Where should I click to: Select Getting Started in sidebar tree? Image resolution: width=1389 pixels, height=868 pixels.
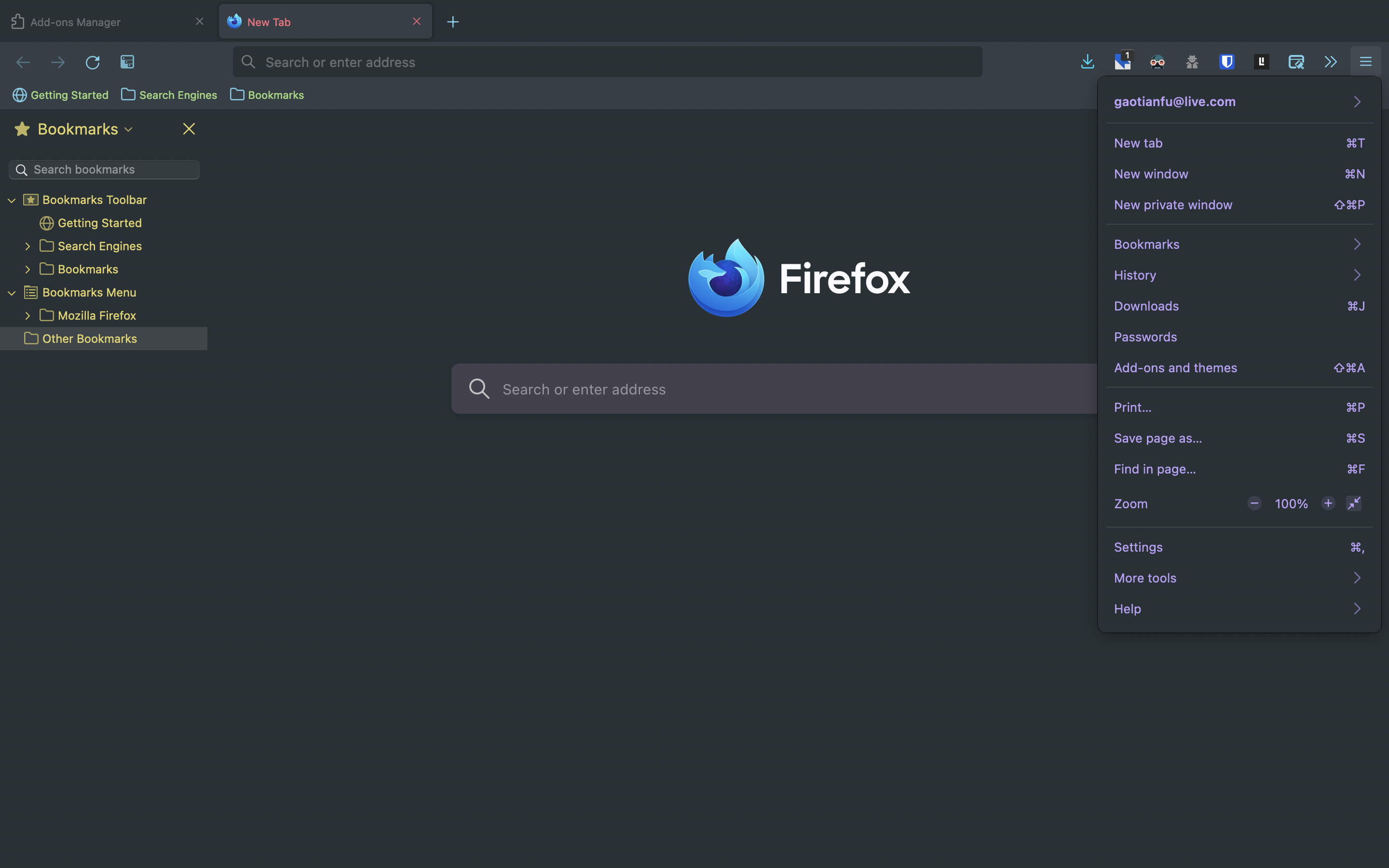pos(99,223)
